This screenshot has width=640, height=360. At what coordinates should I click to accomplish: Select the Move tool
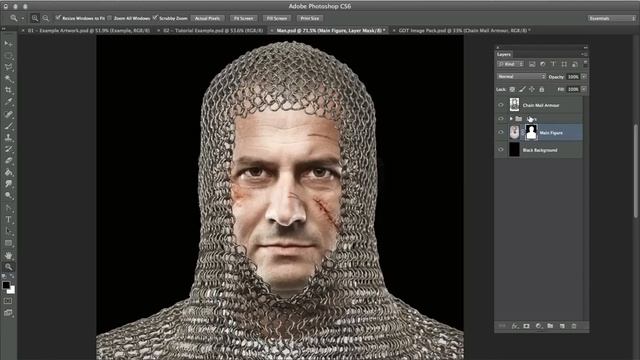(x=9, y=44)
